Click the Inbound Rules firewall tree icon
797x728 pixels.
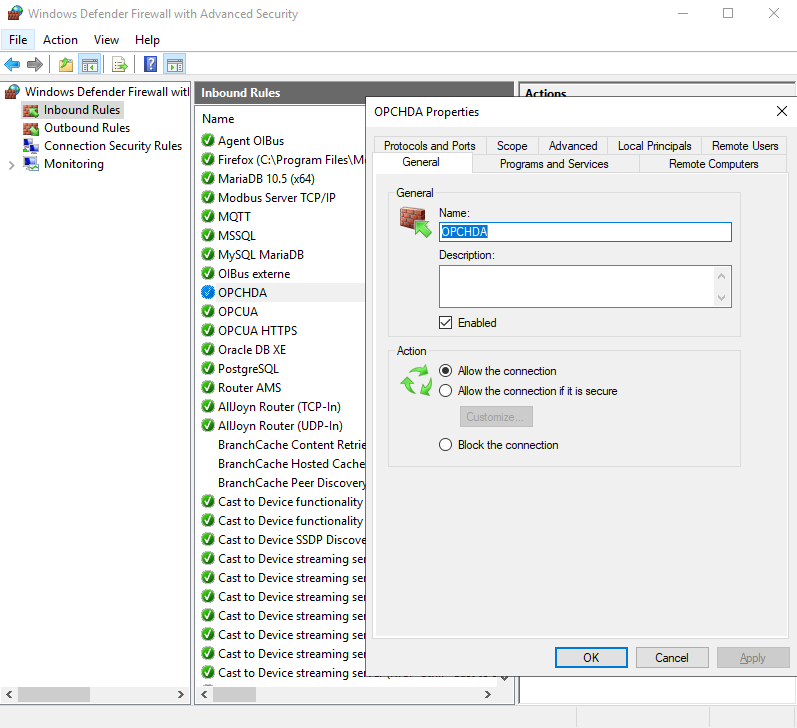[30, 110]
